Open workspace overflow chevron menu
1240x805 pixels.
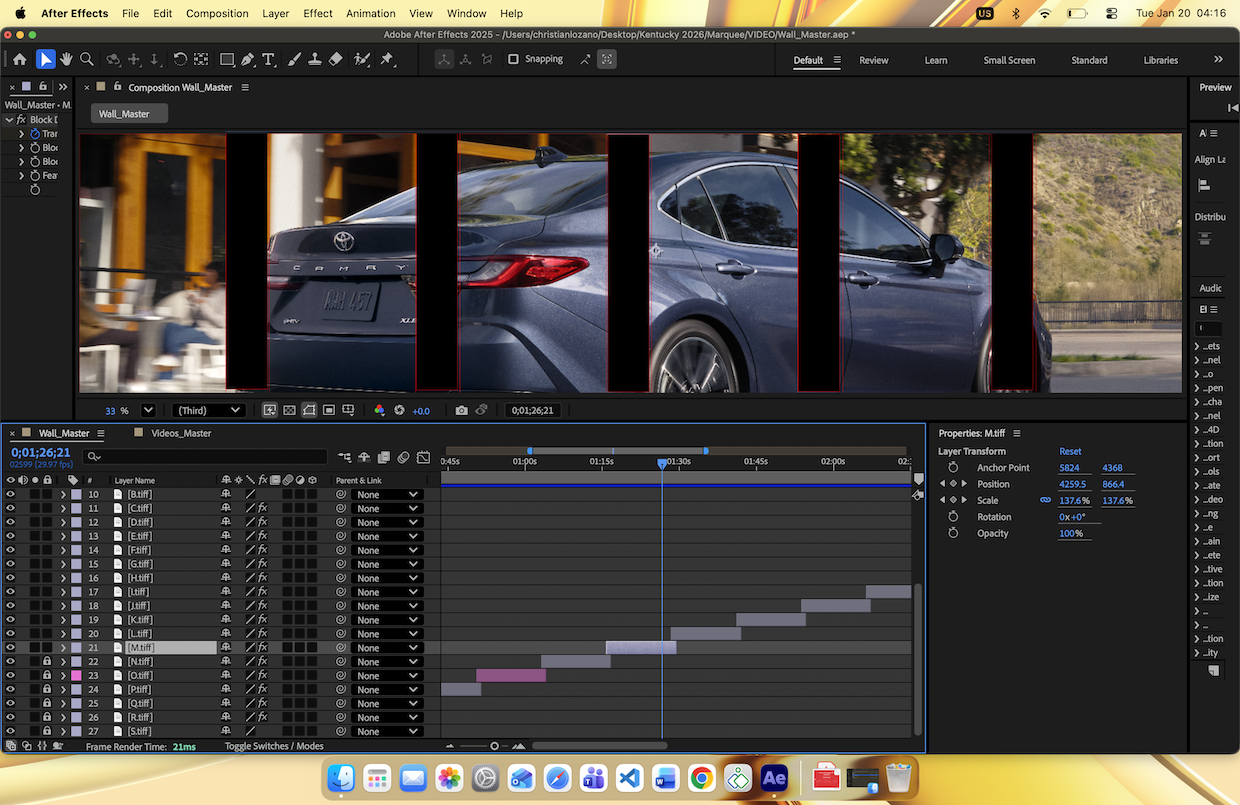click(1218, 60)
